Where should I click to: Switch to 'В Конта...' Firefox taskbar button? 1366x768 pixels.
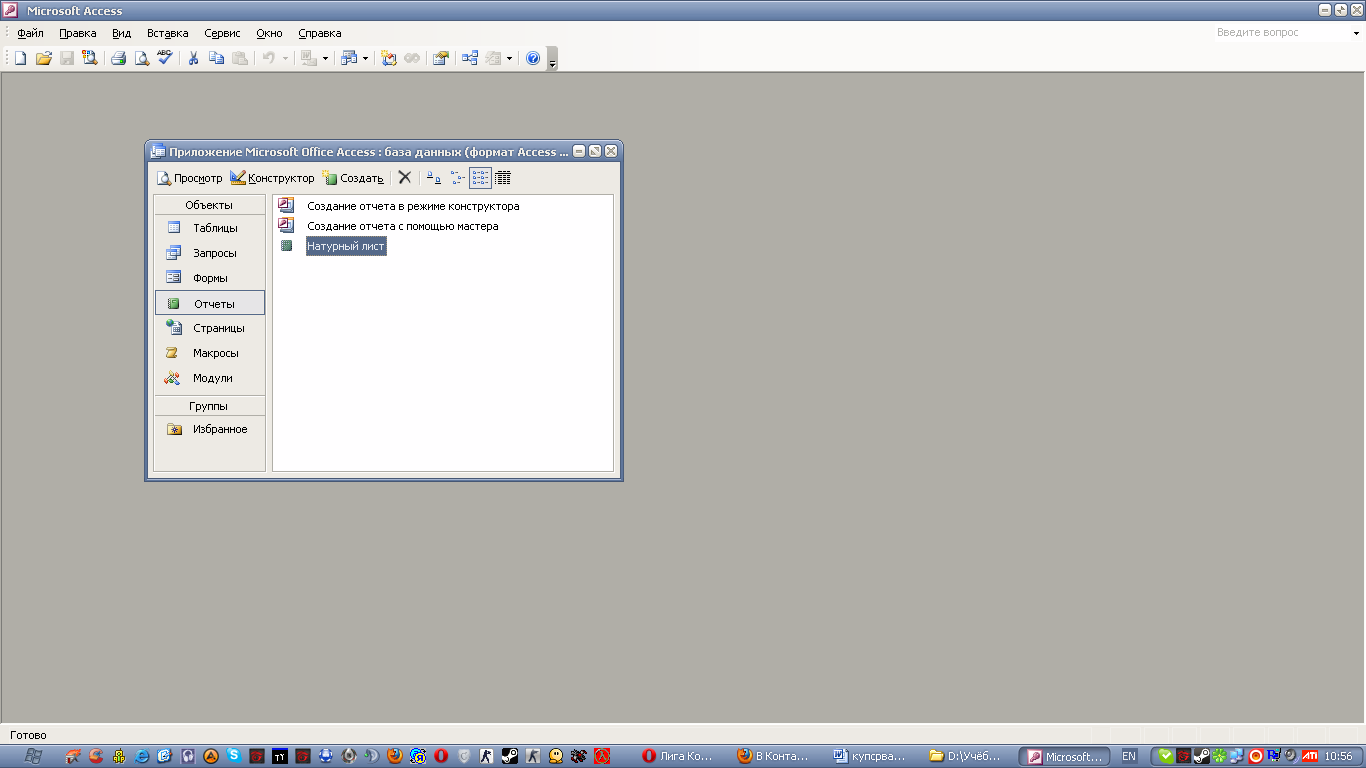774,757
